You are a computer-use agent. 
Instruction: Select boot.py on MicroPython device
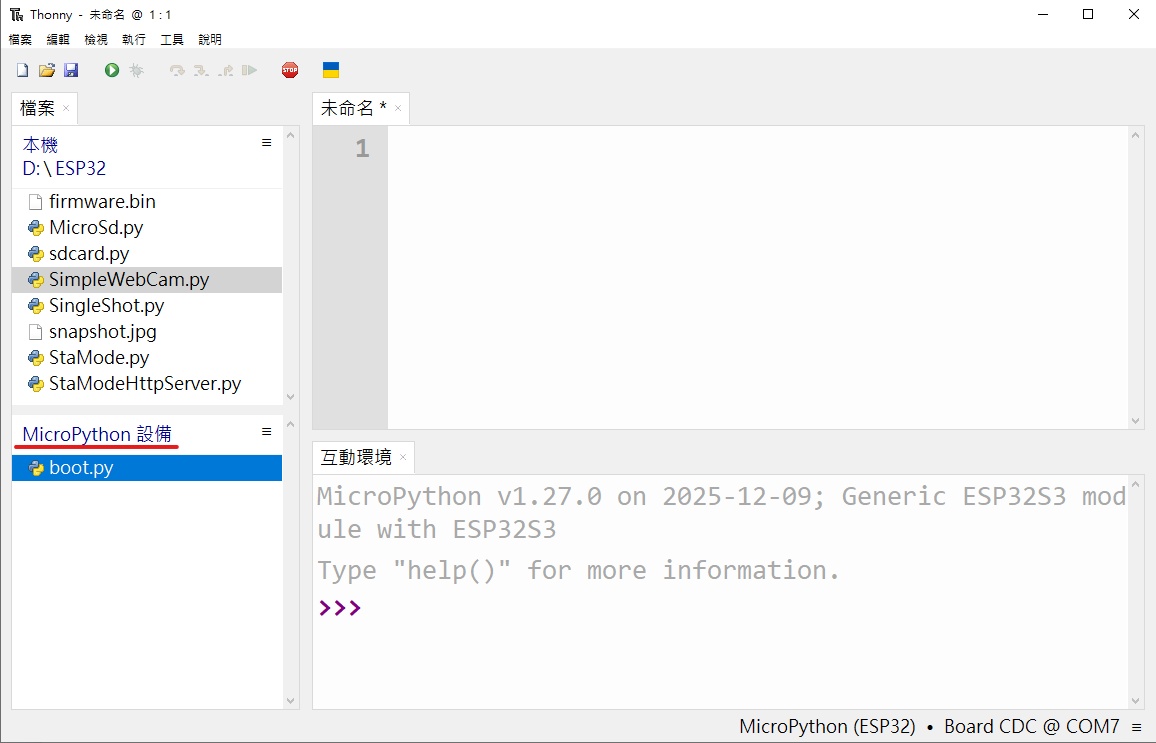point(81,468)
